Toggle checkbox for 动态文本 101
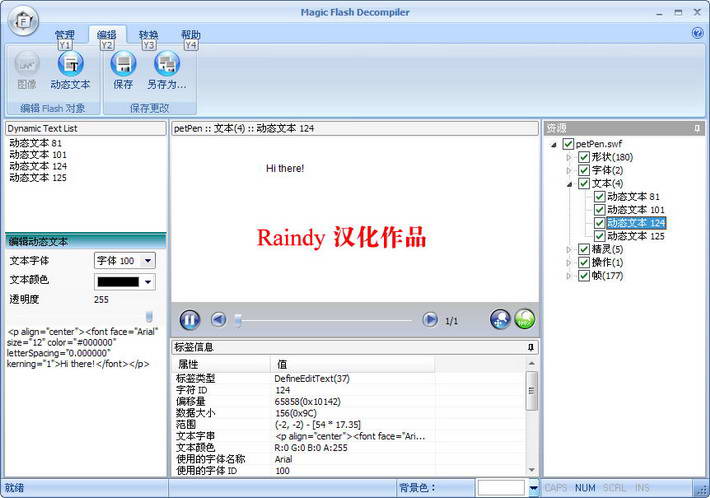 click(x=600, y=210)
